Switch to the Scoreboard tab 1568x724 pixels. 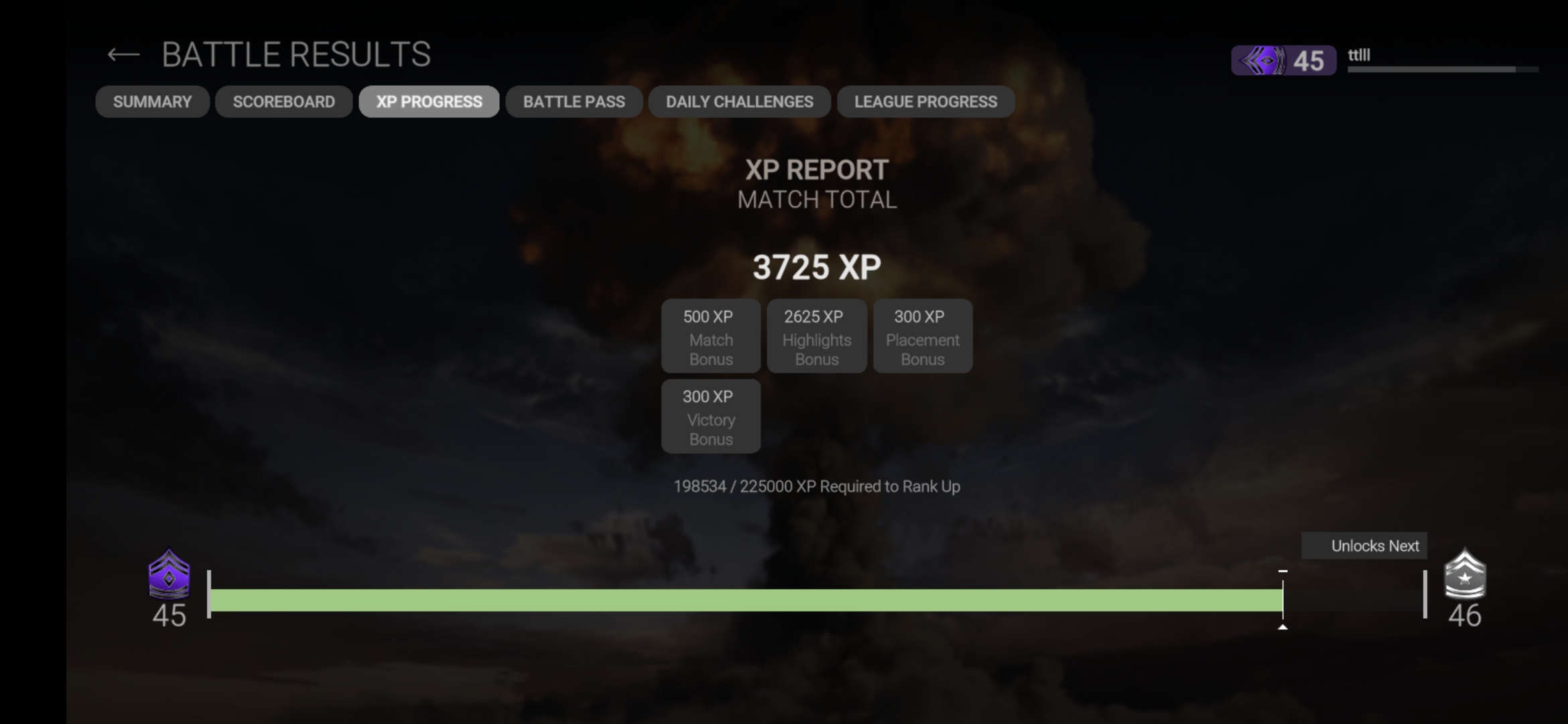(x=283, y=102)
